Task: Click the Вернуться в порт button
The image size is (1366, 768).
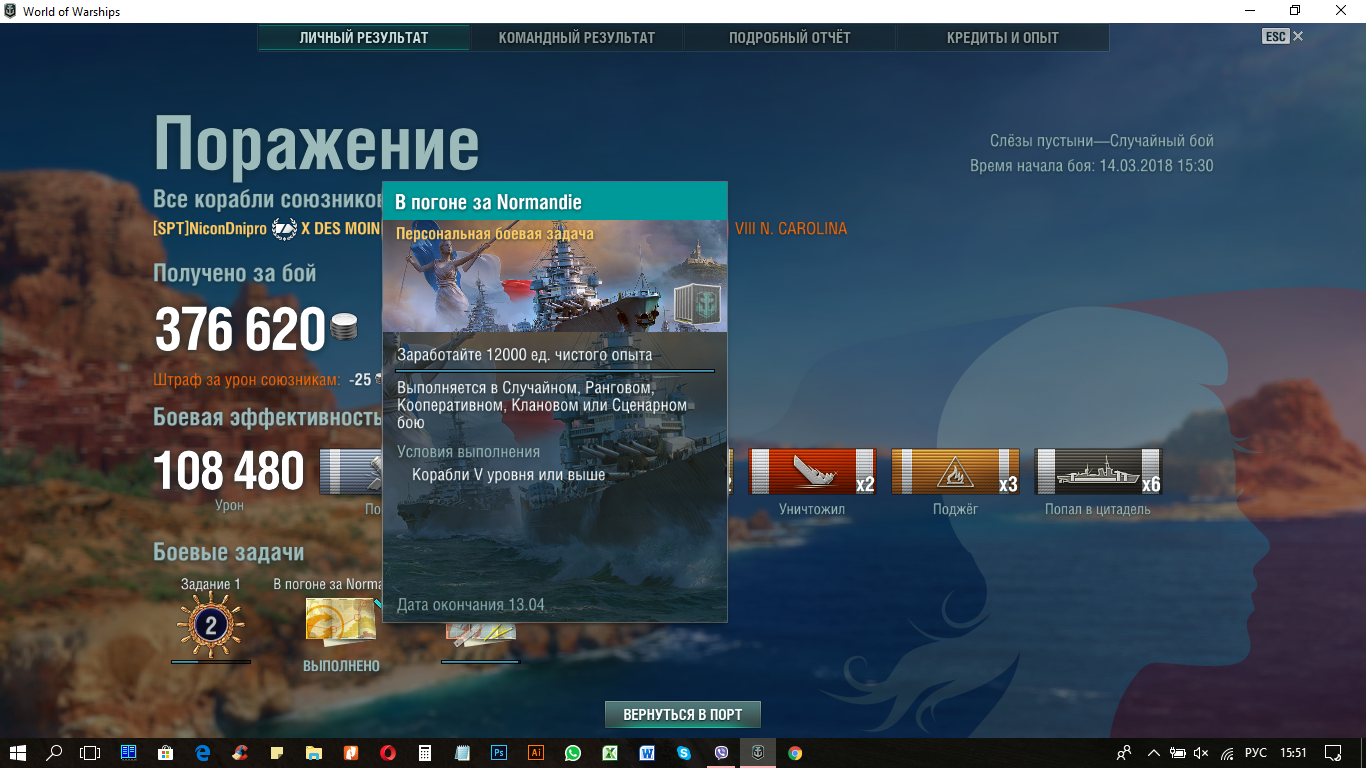Action: pyautogui.click(x=682, y=715)
